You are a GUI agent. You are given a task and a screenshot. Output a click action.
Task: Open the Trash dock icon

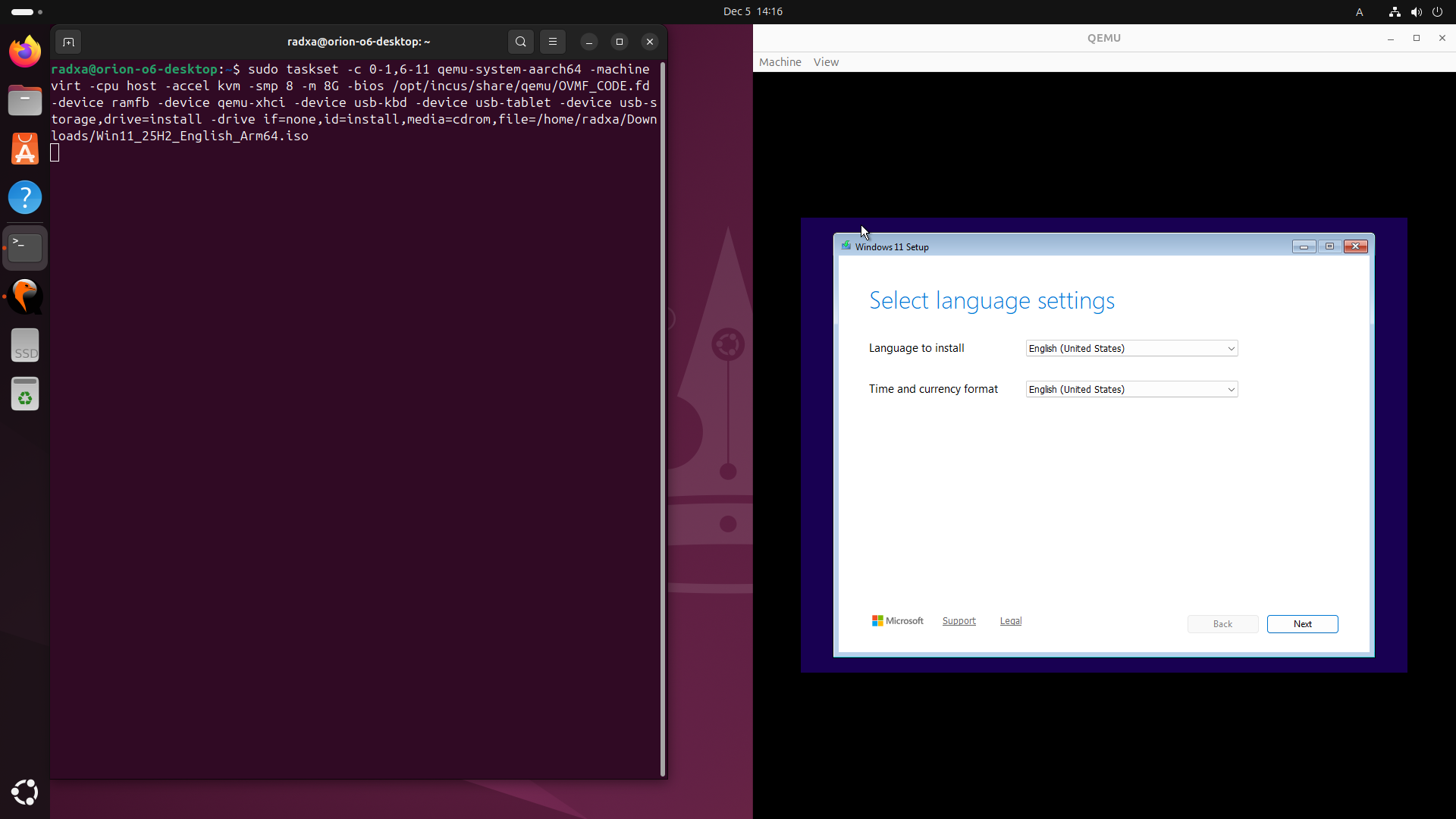pos(25,394)
